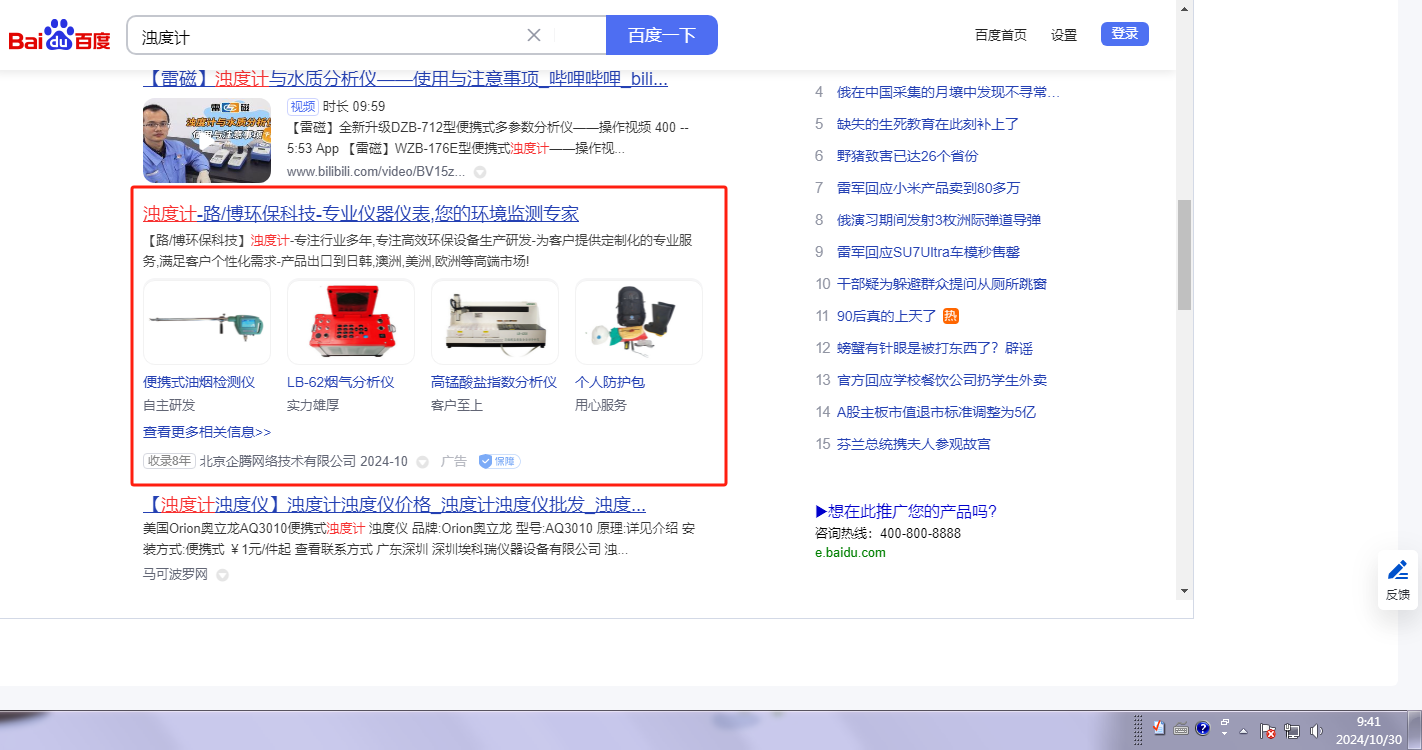This screenshot has width=1422, height=750.
Task: Click the video tag 视频 label
Action: coord(302,107)
